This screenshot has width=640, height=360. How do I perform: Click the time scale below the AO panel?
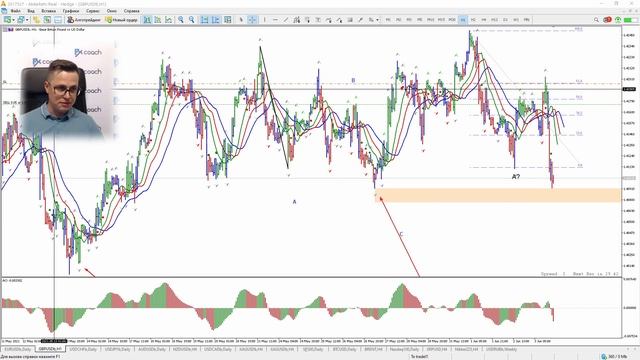[311, 341]
